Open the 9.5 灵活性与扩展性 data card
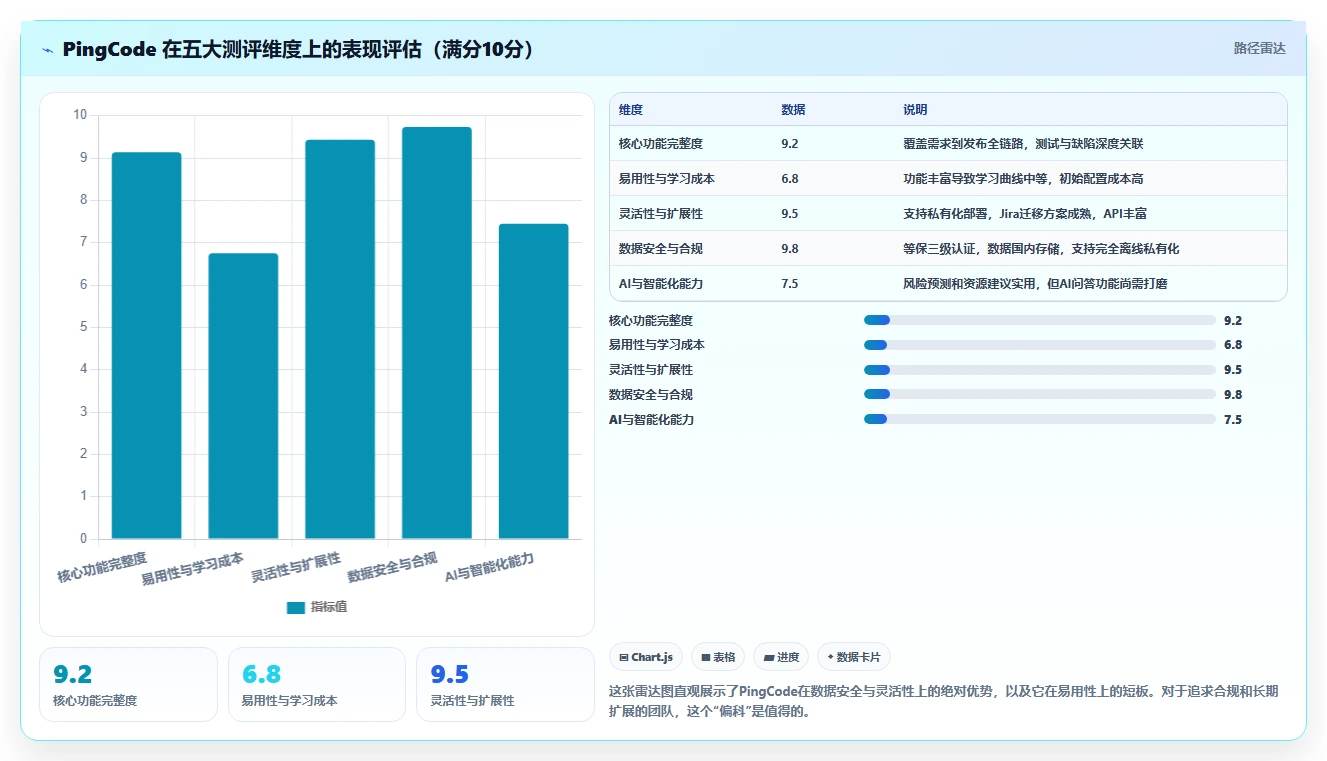 point(505,684)
